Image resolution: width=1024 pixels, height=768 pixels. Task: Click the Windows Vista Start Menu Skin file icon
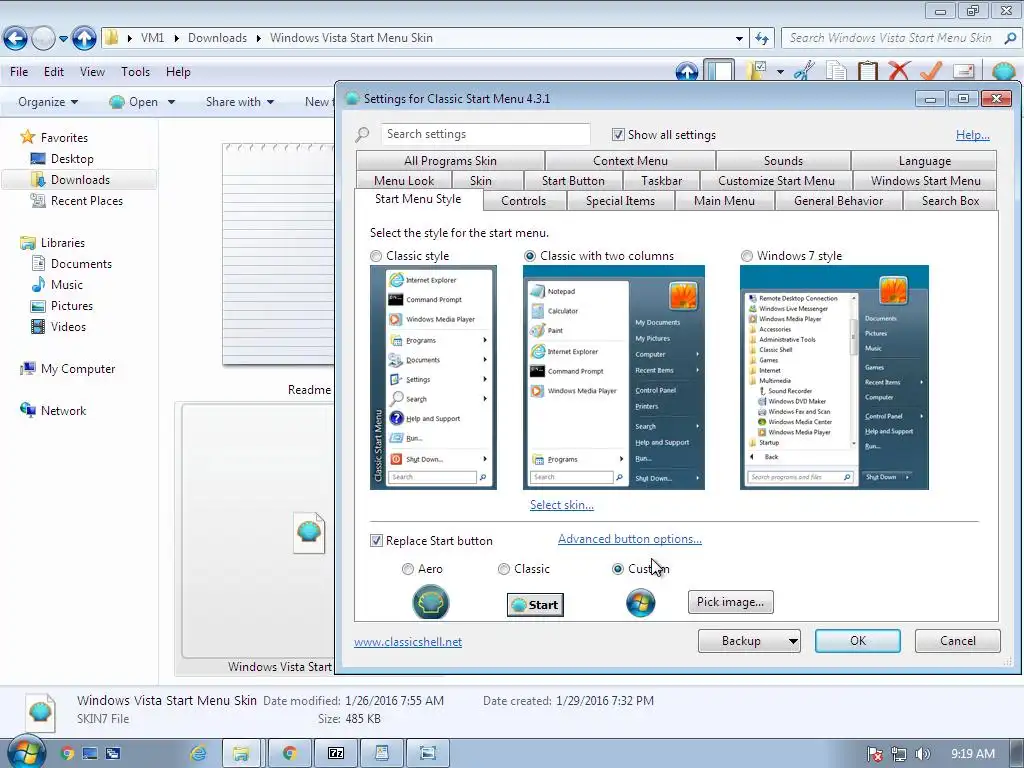pos(309,532)
